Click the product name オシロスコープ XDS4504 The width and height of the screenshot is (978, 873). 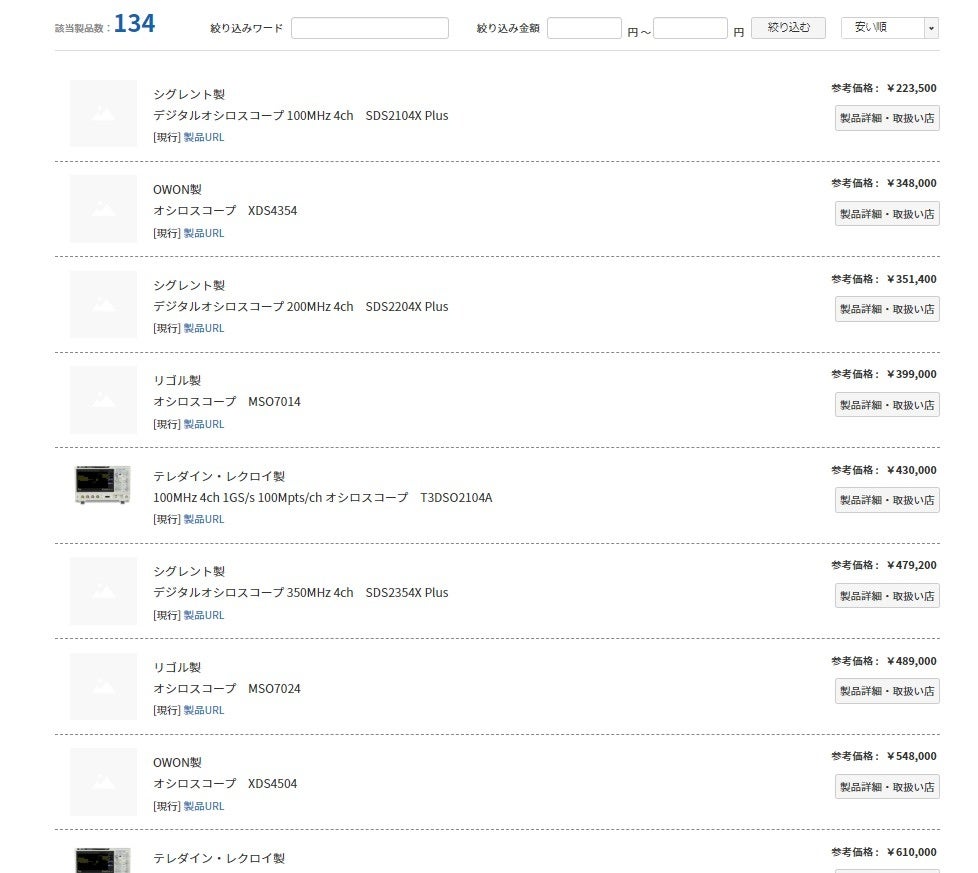click(225, 783)
